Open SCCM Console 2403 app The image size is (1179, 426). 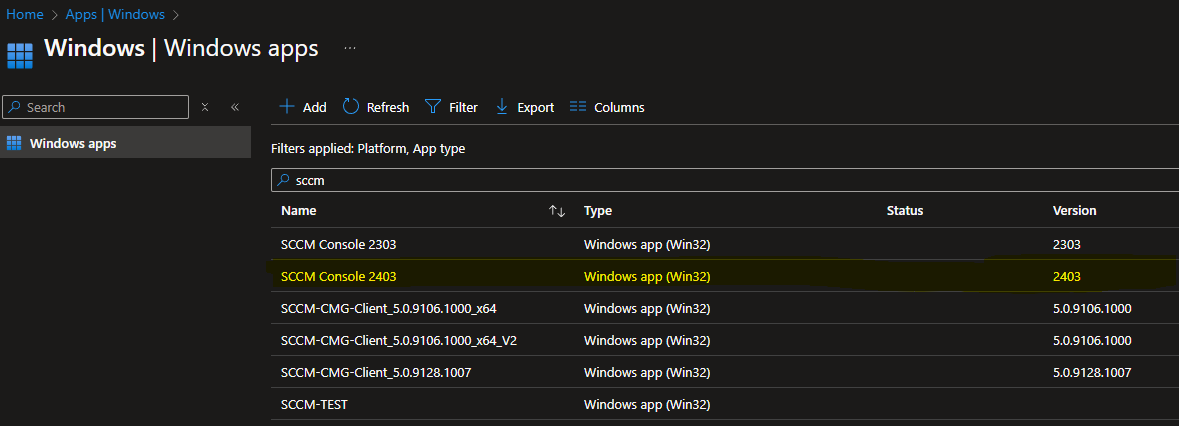(338, 276)
